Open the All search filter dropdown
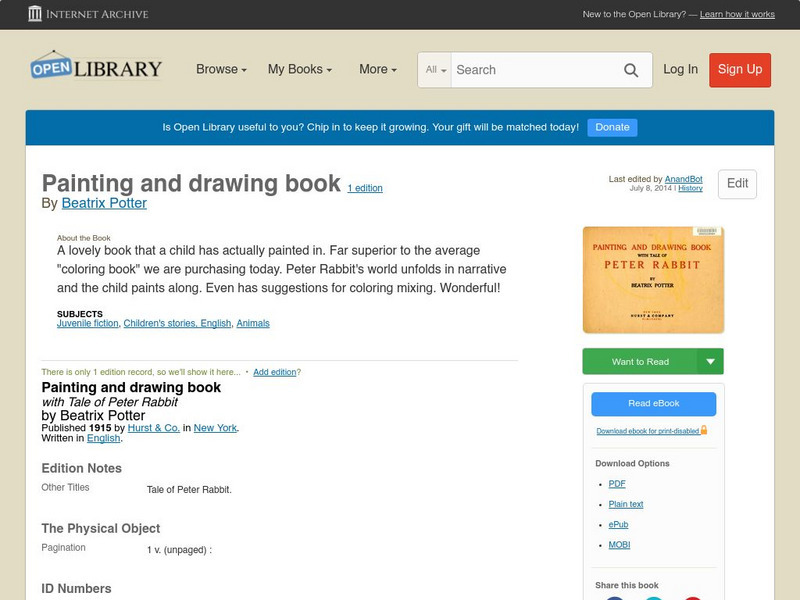800x600 pixels. 437,70
